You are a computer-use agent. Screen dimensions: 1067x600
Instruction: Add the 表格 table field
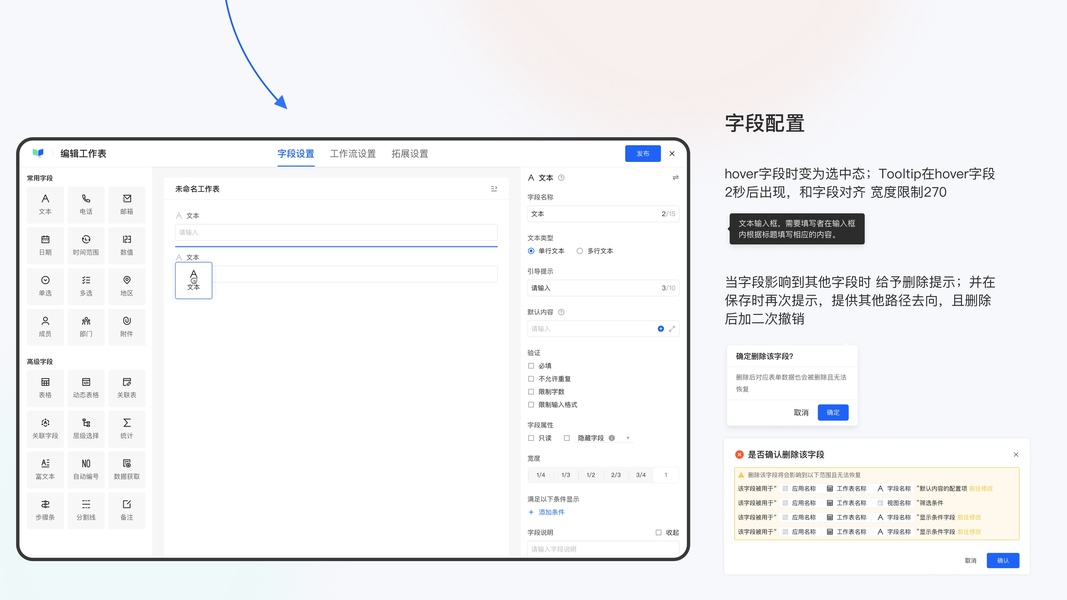click(45, 388)
